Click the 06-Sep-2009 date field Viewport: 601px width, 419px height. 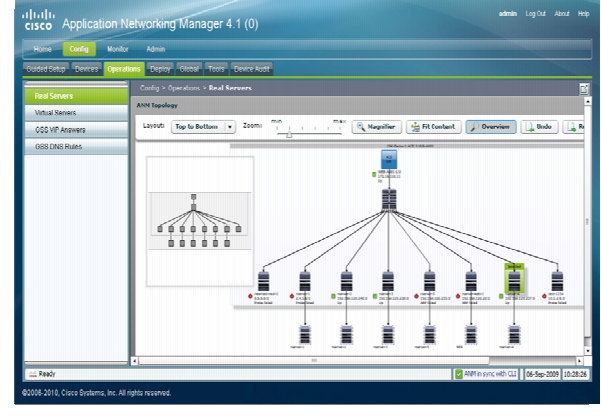[542, 374]
